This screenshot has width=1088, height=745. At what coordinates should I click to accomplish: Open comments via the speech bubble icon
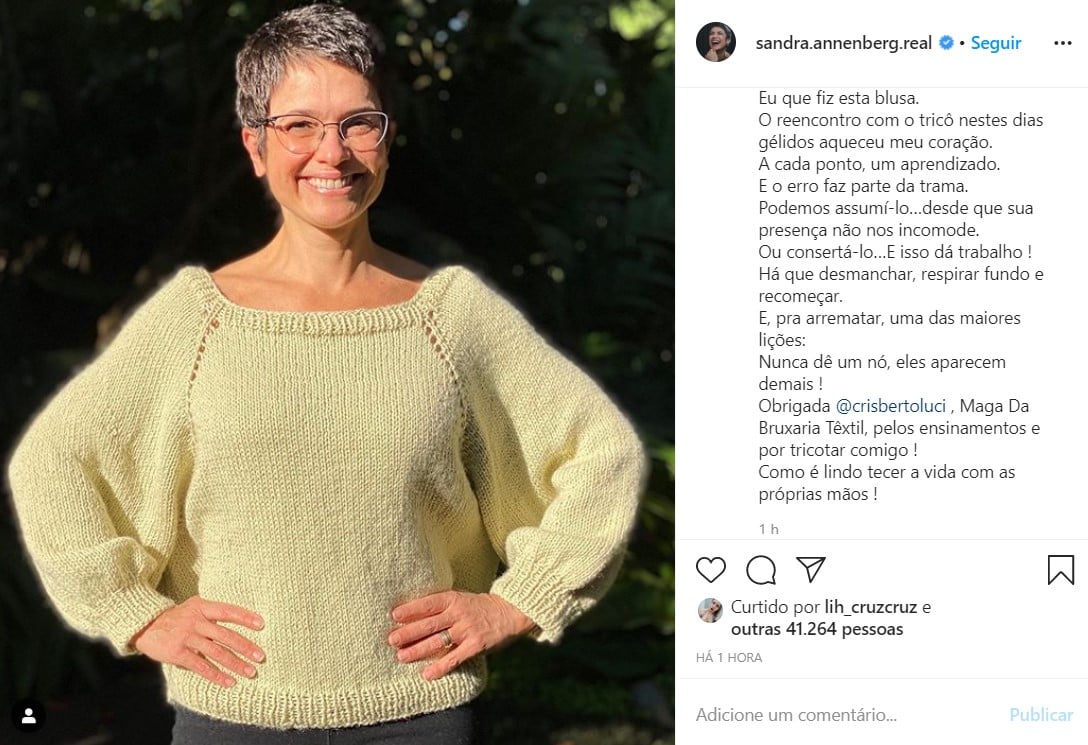(x=760, y=570)
